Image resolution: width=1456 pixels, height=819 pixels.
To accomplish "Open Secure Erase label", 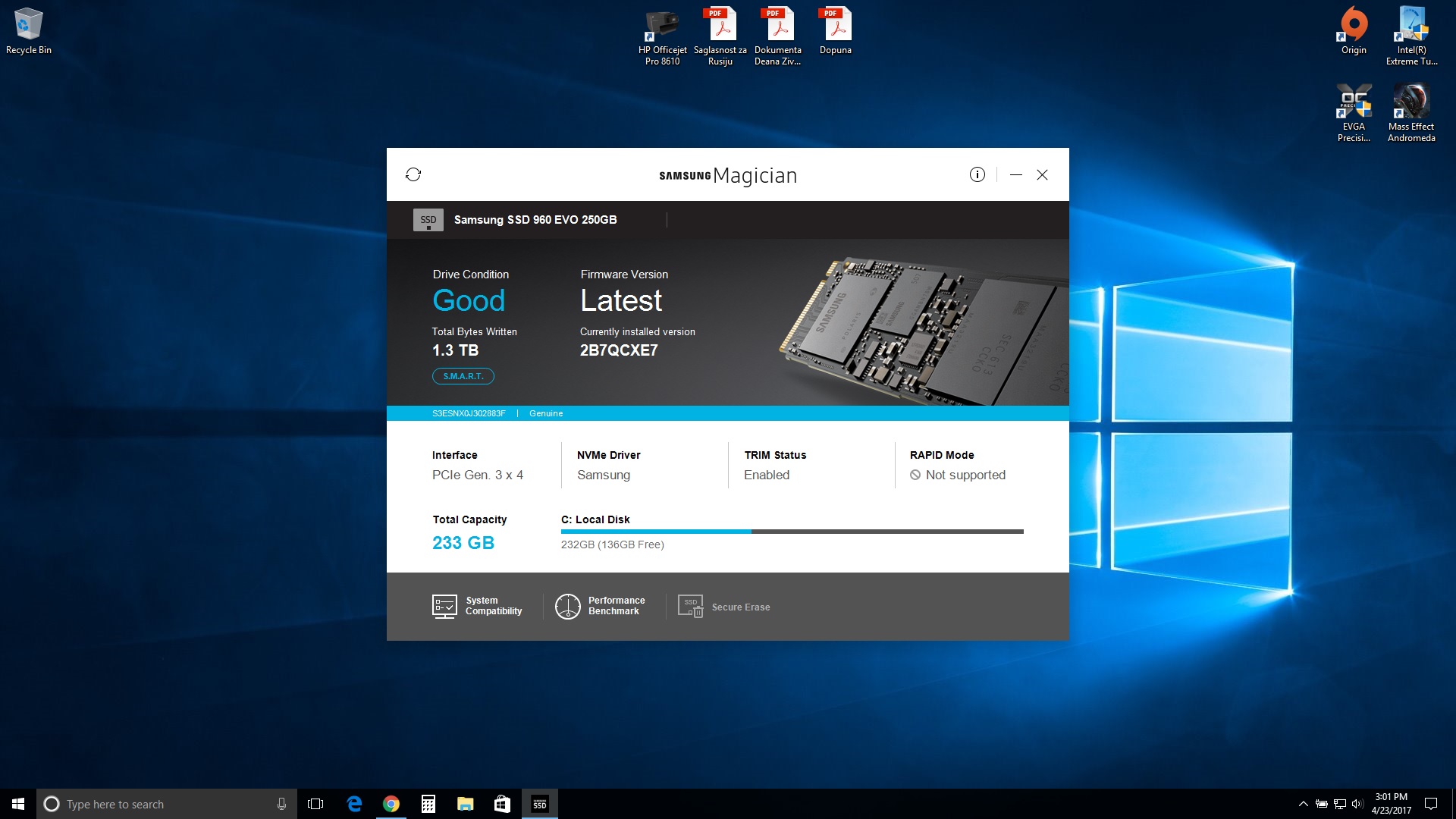I will coord(741,607).
